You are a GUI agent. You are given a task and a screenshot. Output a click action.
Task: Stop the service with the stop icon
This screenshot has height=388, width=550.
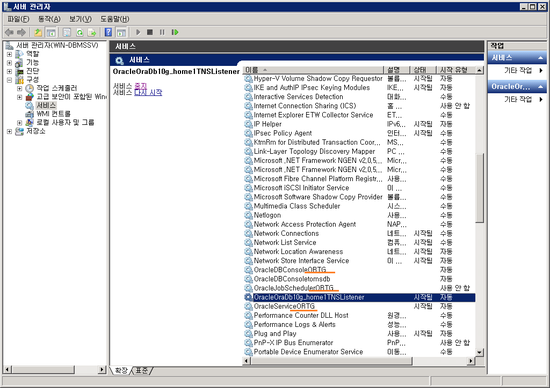point(150,32)
